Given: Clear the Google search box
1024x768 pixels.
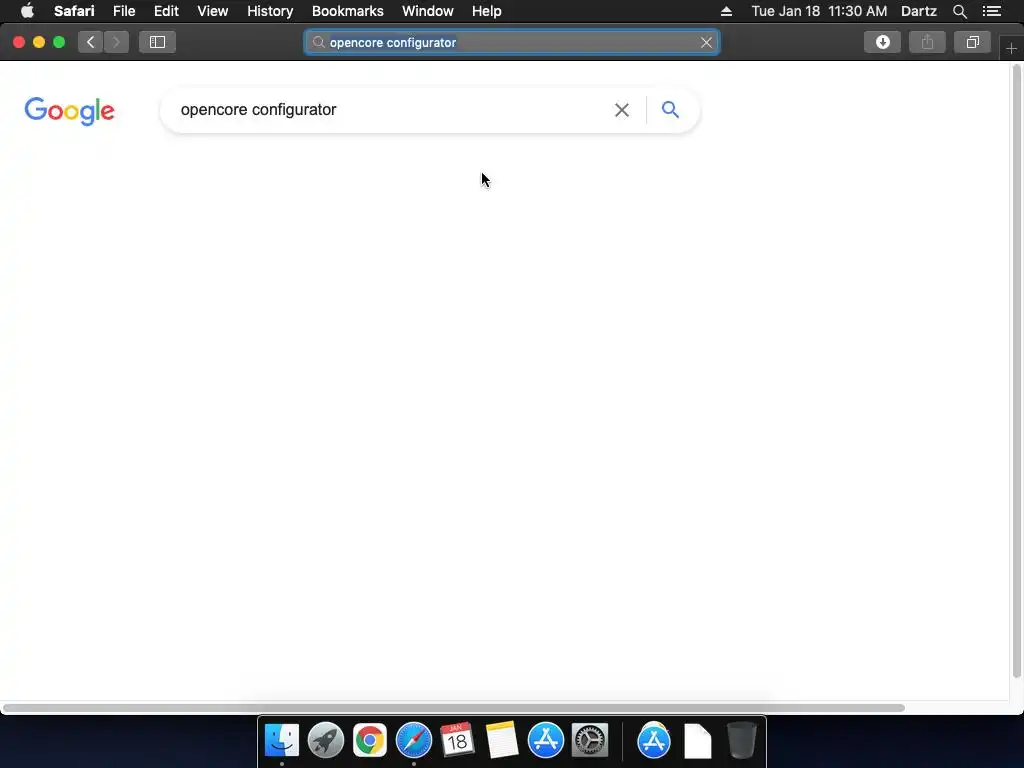Looking at the screenshot, I should click(x=622, y=110).
